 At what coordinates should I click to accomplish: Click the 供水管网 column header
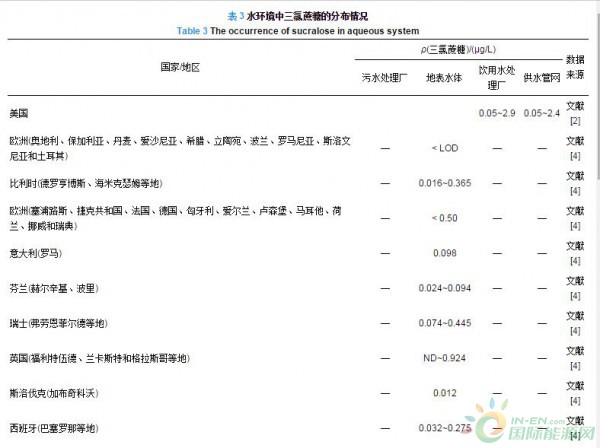click(x=542, y=76)
